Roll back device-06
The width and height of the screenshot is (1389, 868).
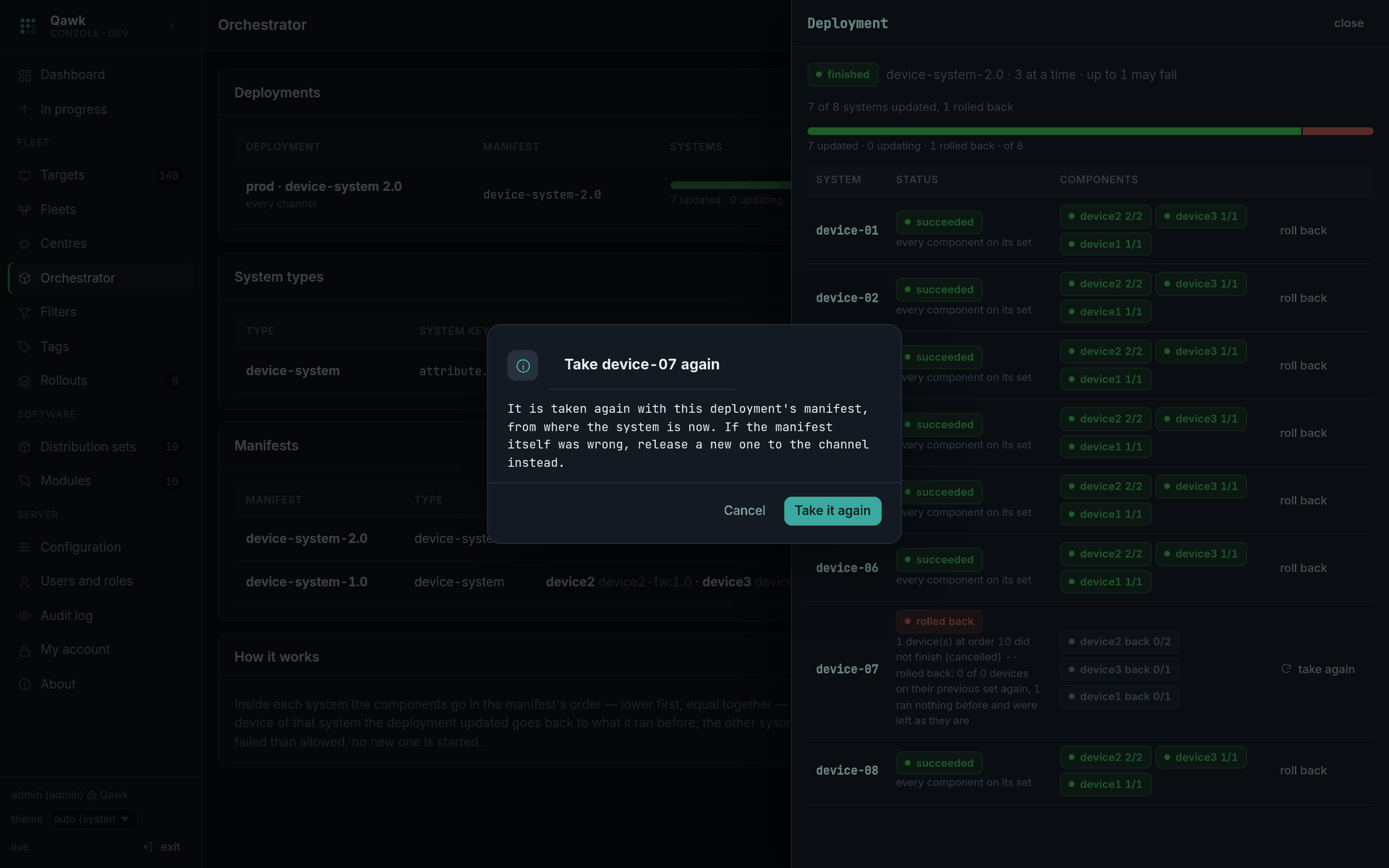1303,568
